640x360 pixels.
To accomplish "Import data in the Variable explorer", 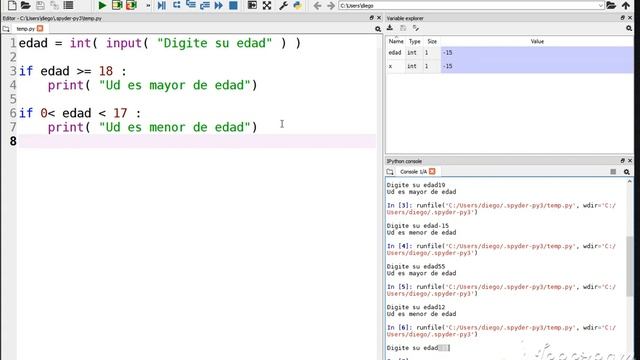I will pyautogui.click(x=390, y=28).
